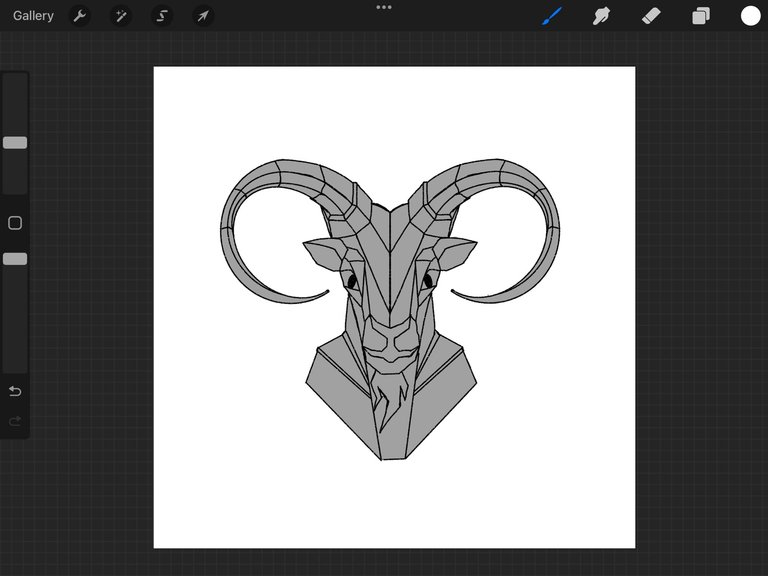Image resolution: width=768 pixels, height=576 pixels.
Task: Select the Smudge tool
Action: [601, 16]
